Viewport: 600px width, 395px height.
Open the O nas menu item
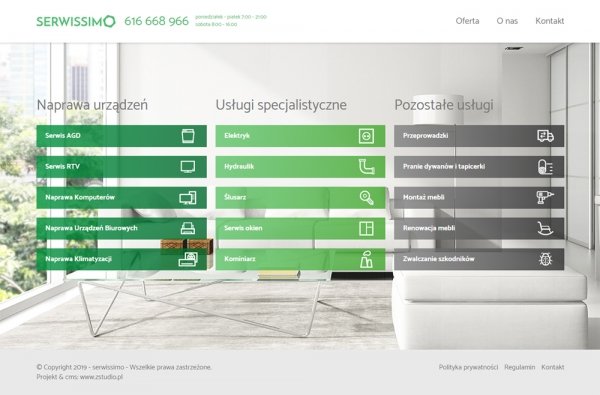507,21
